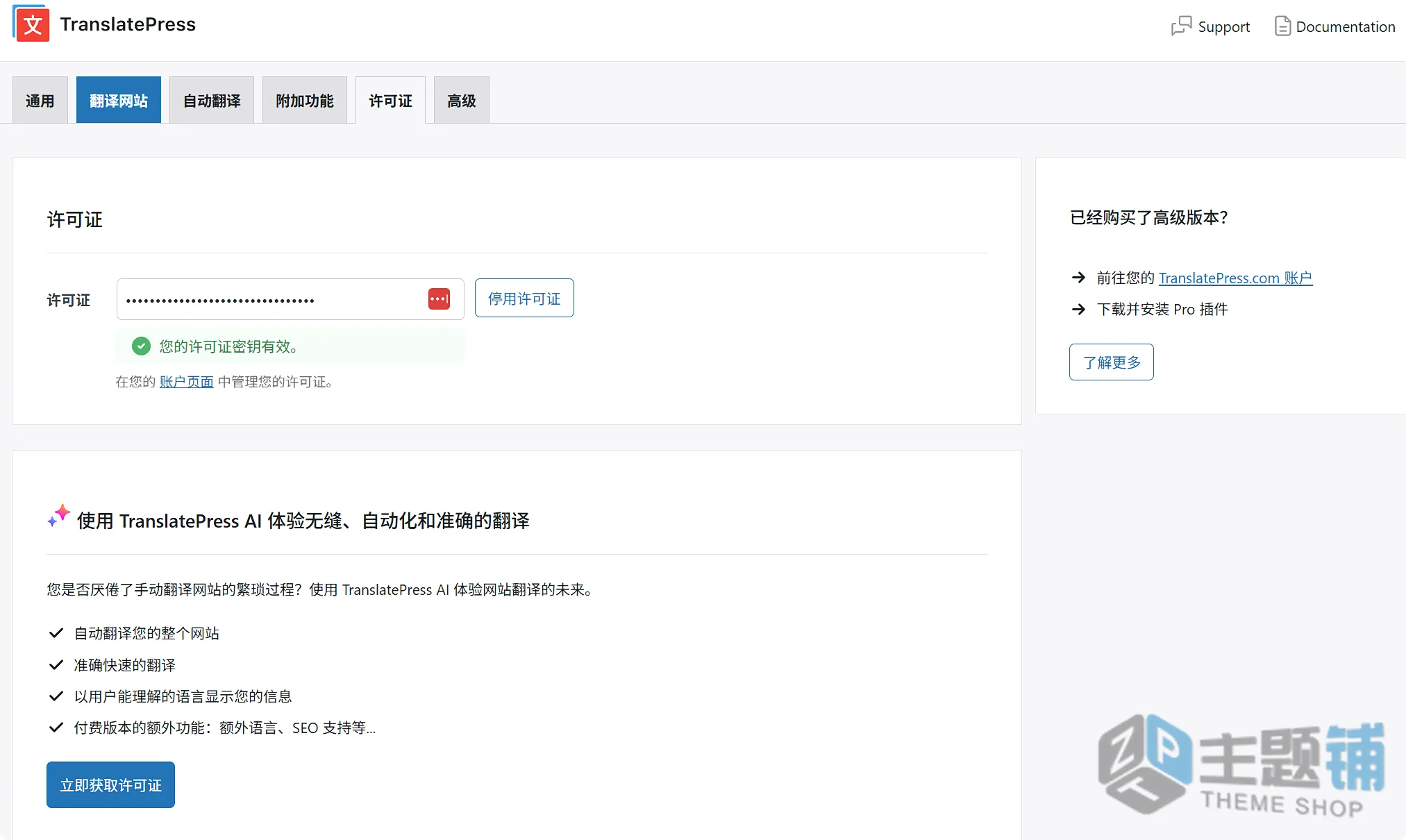
Task: Click the 准确快速的翻译 list item
Action: click(x=125, y=665)
